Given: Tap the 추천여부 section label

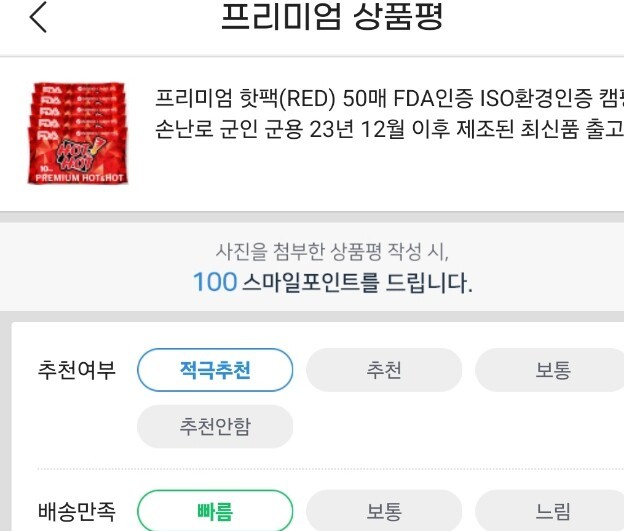Looking at the screenshot, I should click(x=76, y=370).
